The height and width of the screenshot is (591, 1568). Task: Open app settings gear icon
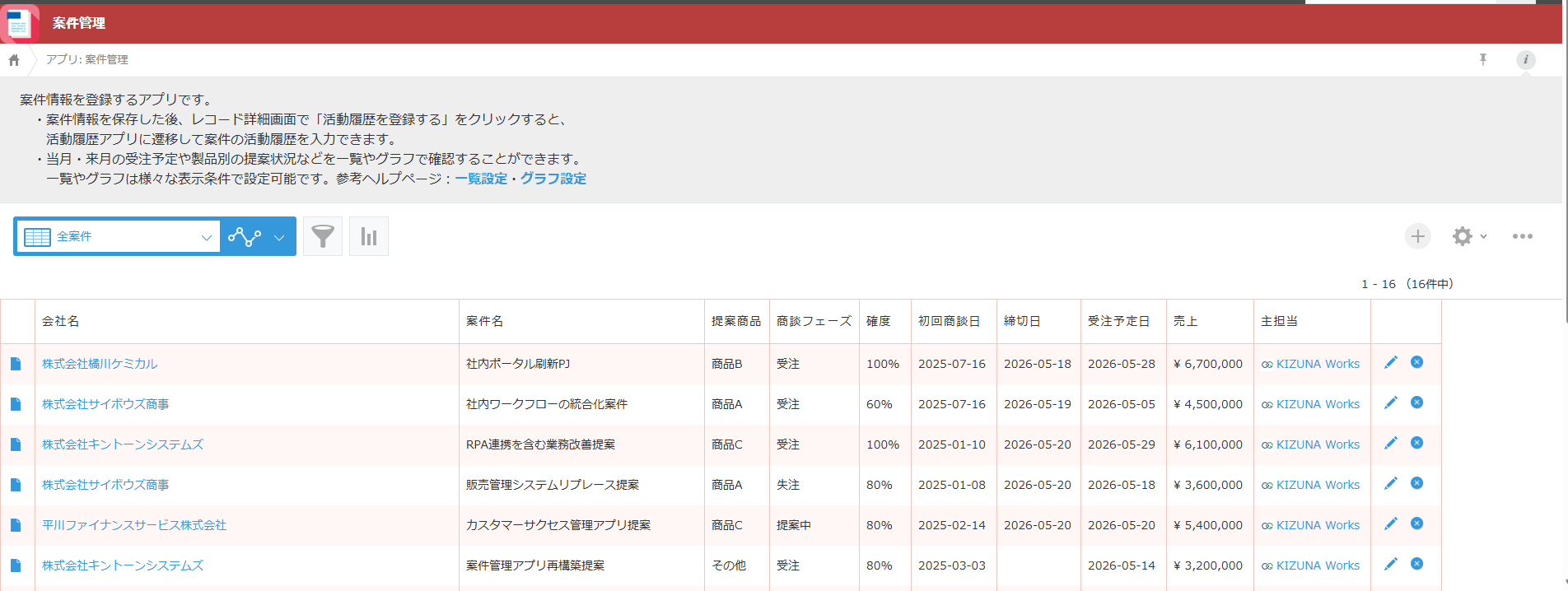coord(1463,236)
